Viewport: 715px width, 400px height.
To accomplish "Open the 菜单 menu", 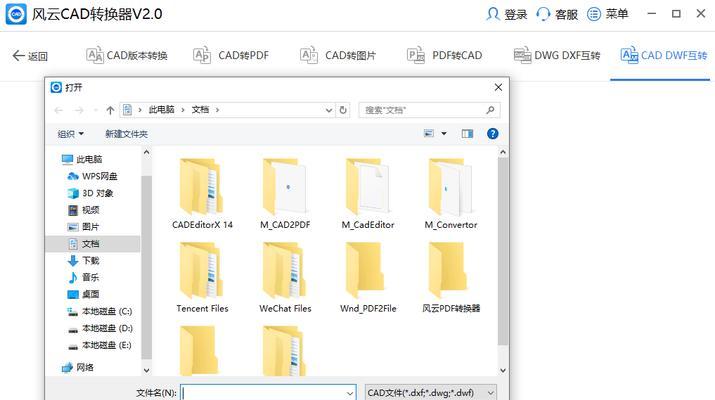I will [607, 14].
